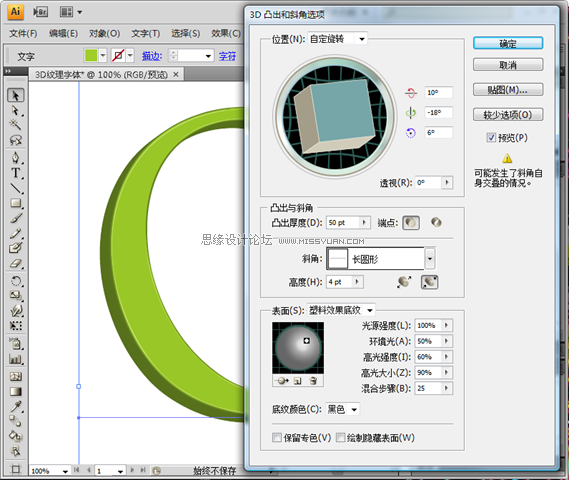Confirm the dialog with 确定
Viewport: 569px width, 480px height.
(x=508, y=44)
